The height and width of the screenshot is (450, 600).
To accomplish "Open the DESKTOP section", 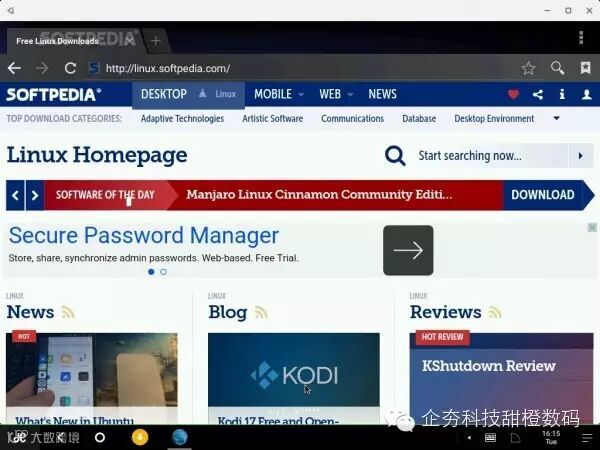I will (164, 94).
